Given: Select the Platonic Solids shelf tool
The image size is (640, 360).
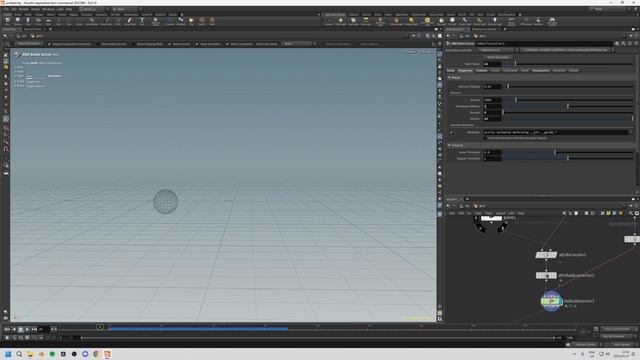Looking at the screenshot, I should click(156, 21).
